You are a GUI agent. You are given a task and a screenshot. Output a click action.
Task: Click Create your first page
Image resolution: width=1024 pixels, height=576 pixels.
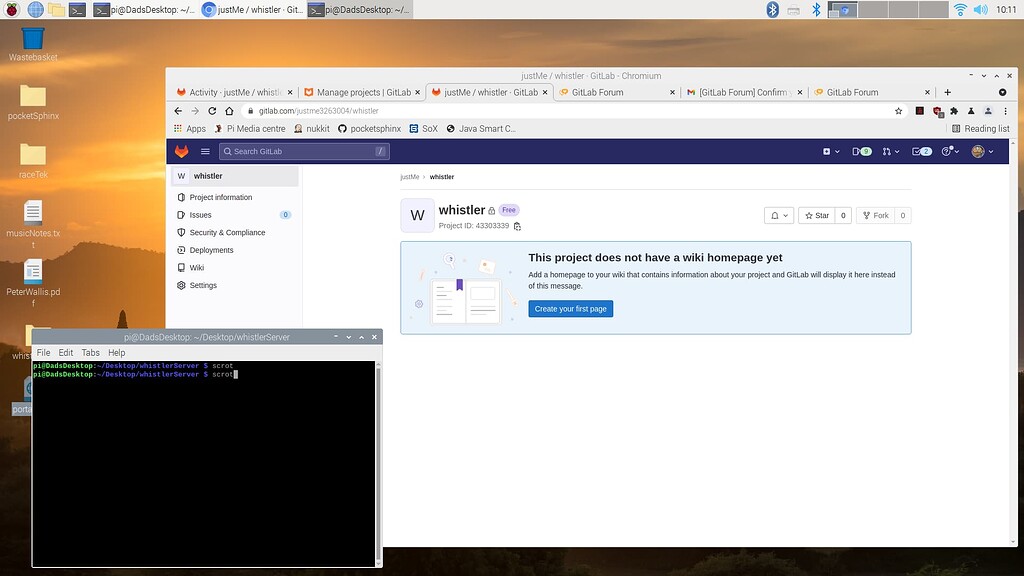click(570, 308)
